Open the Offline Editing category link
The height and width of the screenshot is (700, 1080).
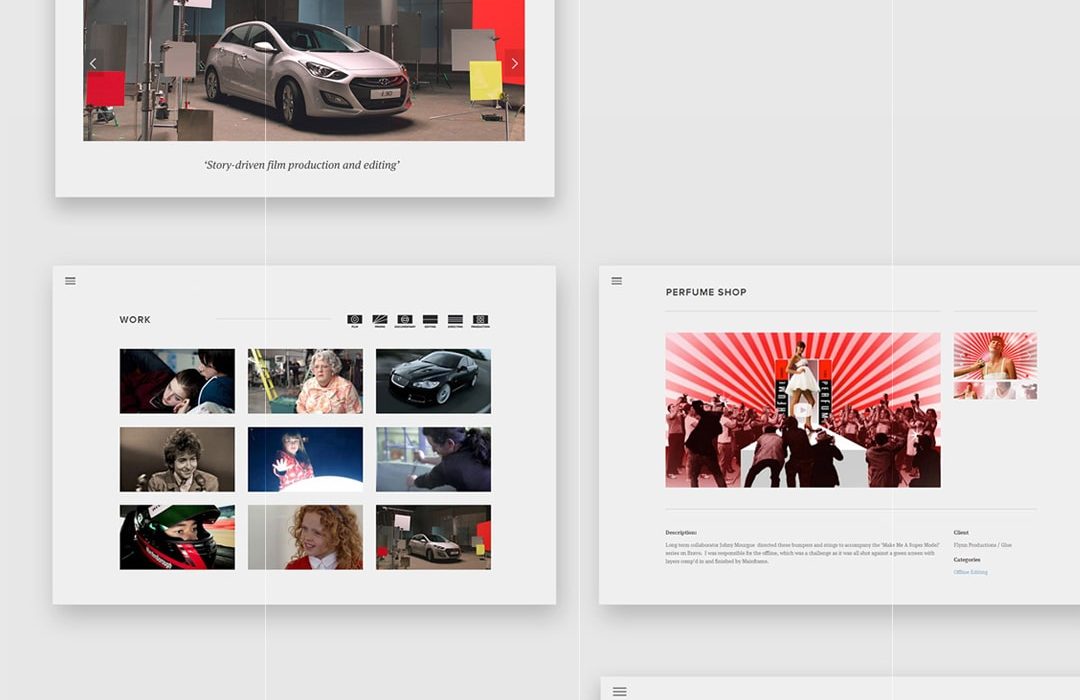pyautogui.click(x=970, y=572)
